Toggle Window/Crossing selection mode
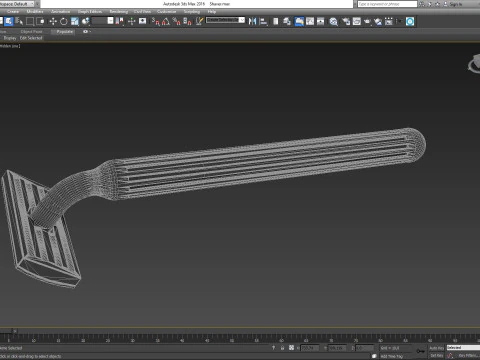Image resolution: width=480 pixels, height=360 pixels. coord(40,21)
